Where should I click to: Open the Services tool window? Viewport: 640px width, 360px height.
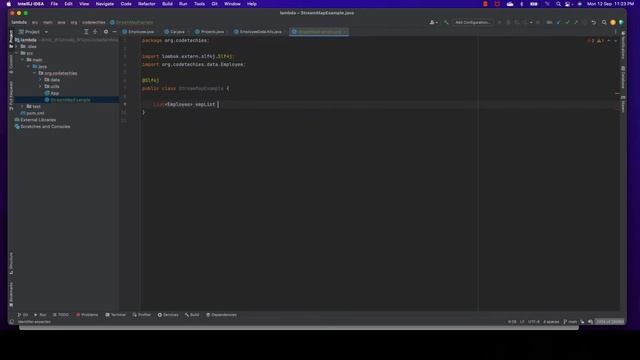pos(168,315)
